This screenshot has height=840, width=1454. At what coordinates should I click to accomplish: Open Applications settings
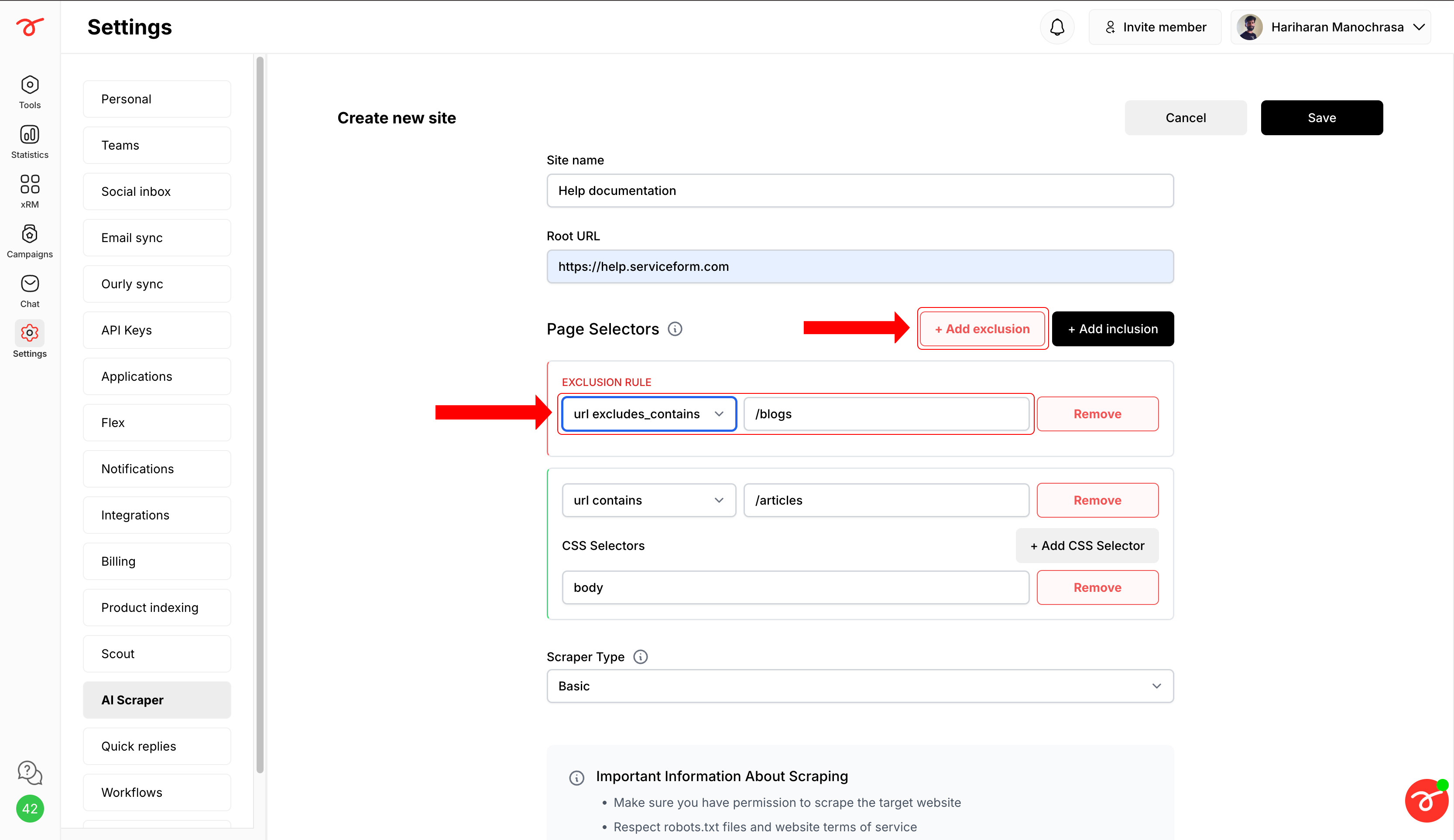(x=157, y=376)
